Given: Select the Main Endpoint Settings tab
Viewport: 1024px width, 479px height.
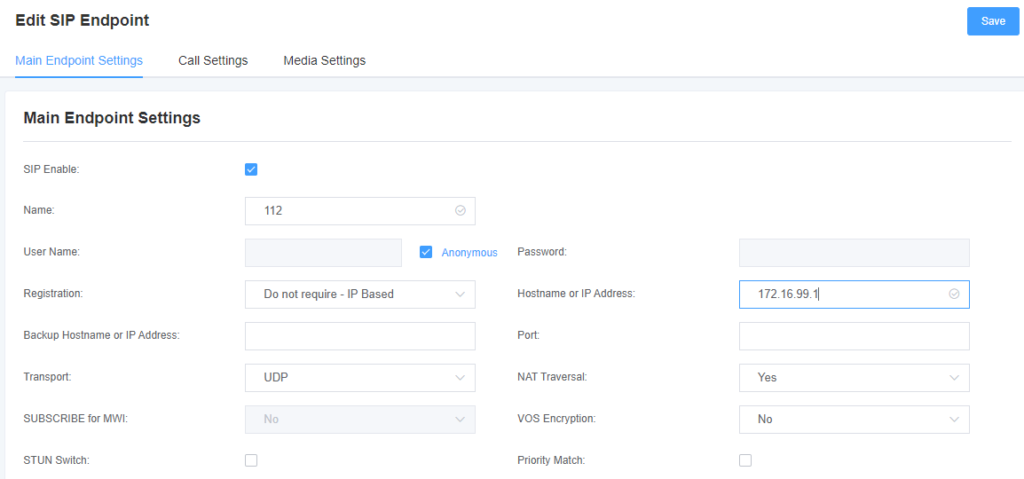Looking at the screenshot, I should [79, 60].
